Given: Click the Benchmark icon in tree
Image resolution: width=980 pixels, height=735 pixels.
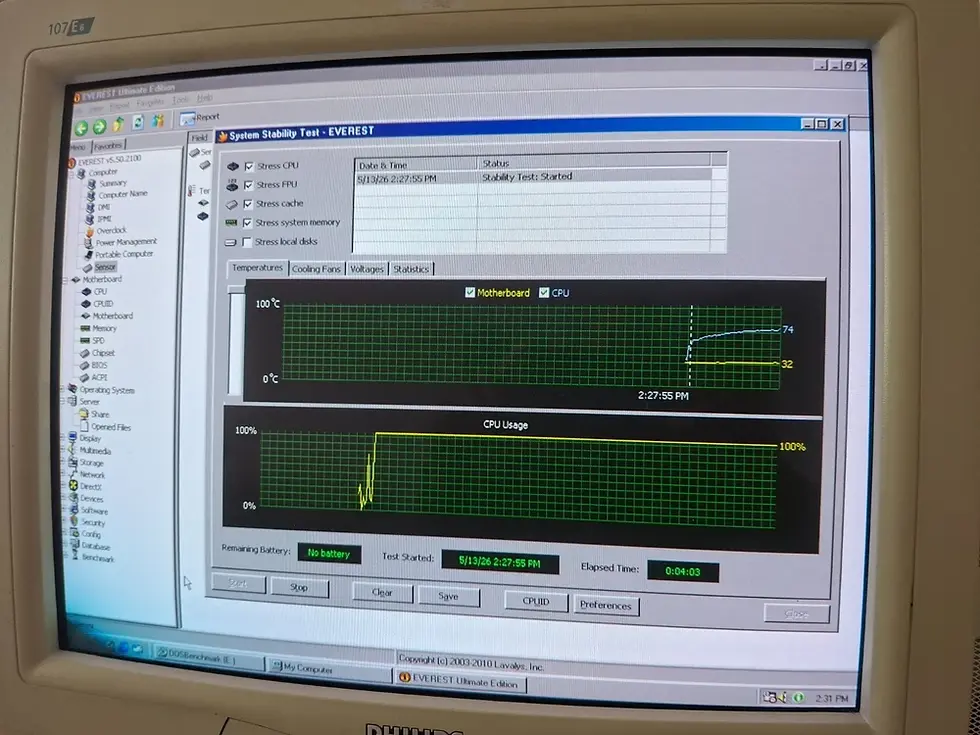Looking at the screenshot, I should pos(75,556).
